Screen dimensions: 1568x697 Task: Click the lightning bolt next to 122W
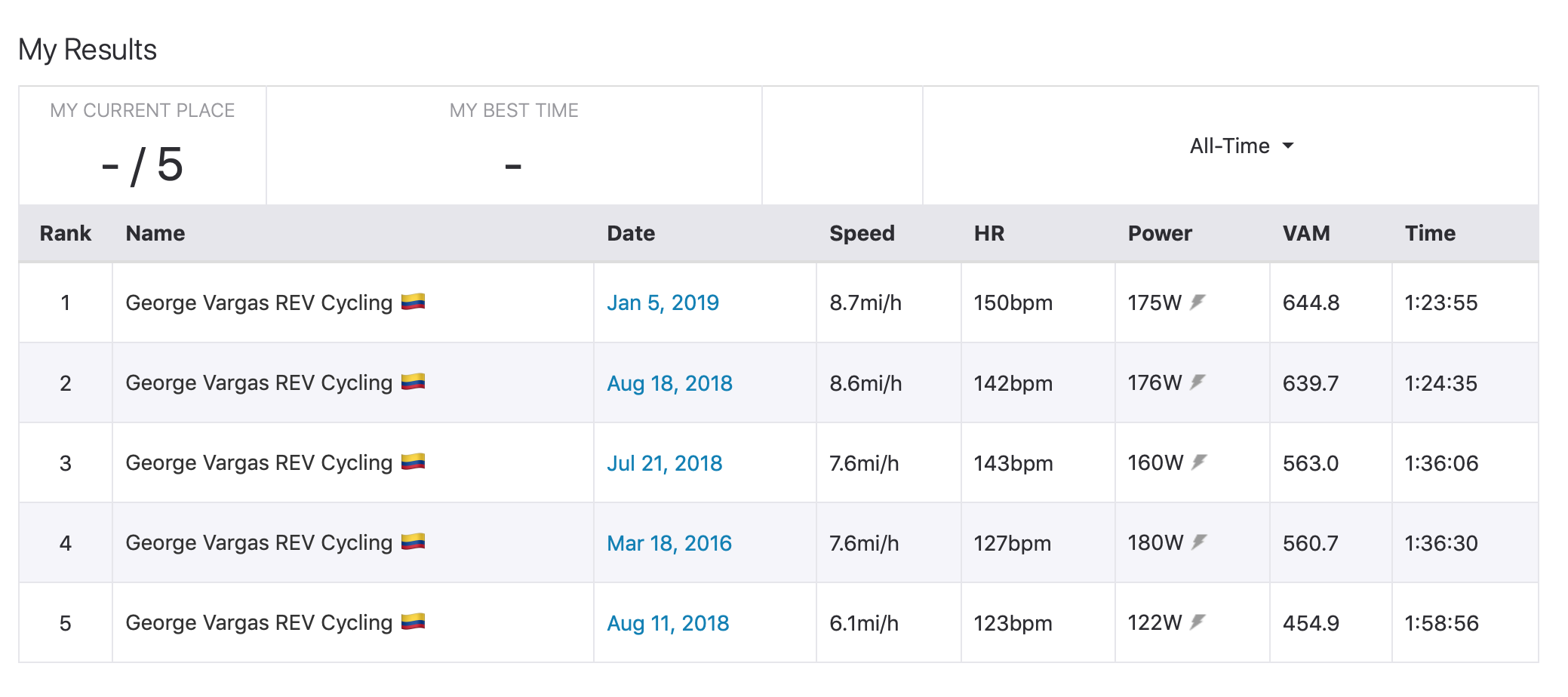(x=1196, y=622)
